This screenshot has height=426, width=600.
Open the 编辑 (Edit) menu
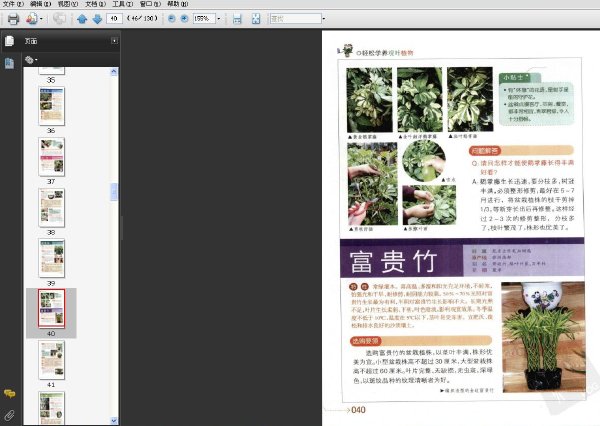(x=41, y=4)
